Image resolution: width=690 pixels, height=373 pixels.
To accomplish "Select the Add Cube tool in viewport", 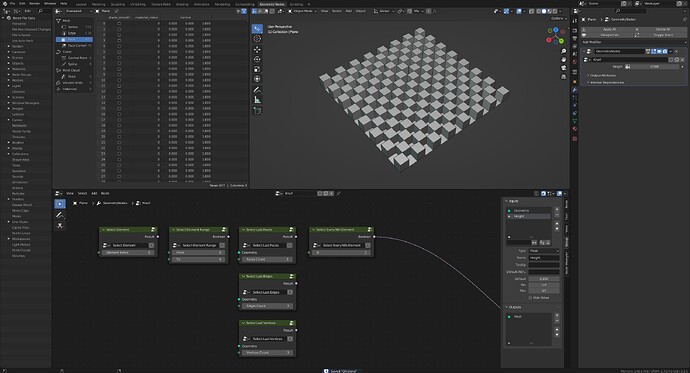I will tap(257, 110).
